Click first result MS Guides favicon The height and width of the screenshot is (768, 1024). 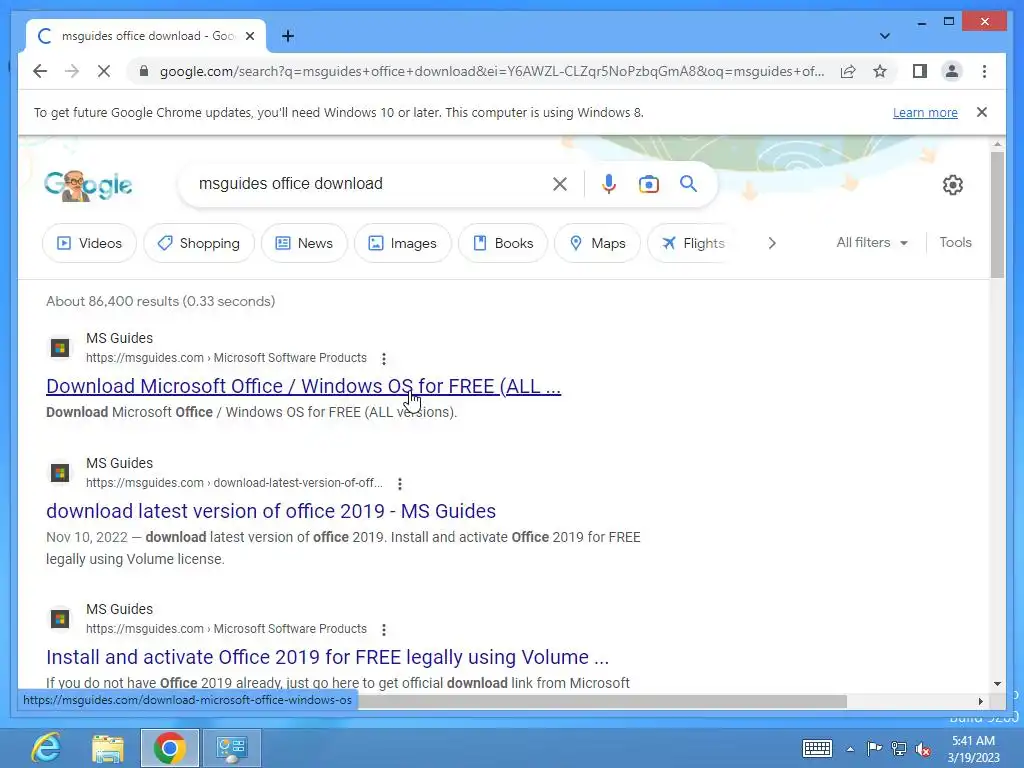pyautogui.click(x=60, y=348)
